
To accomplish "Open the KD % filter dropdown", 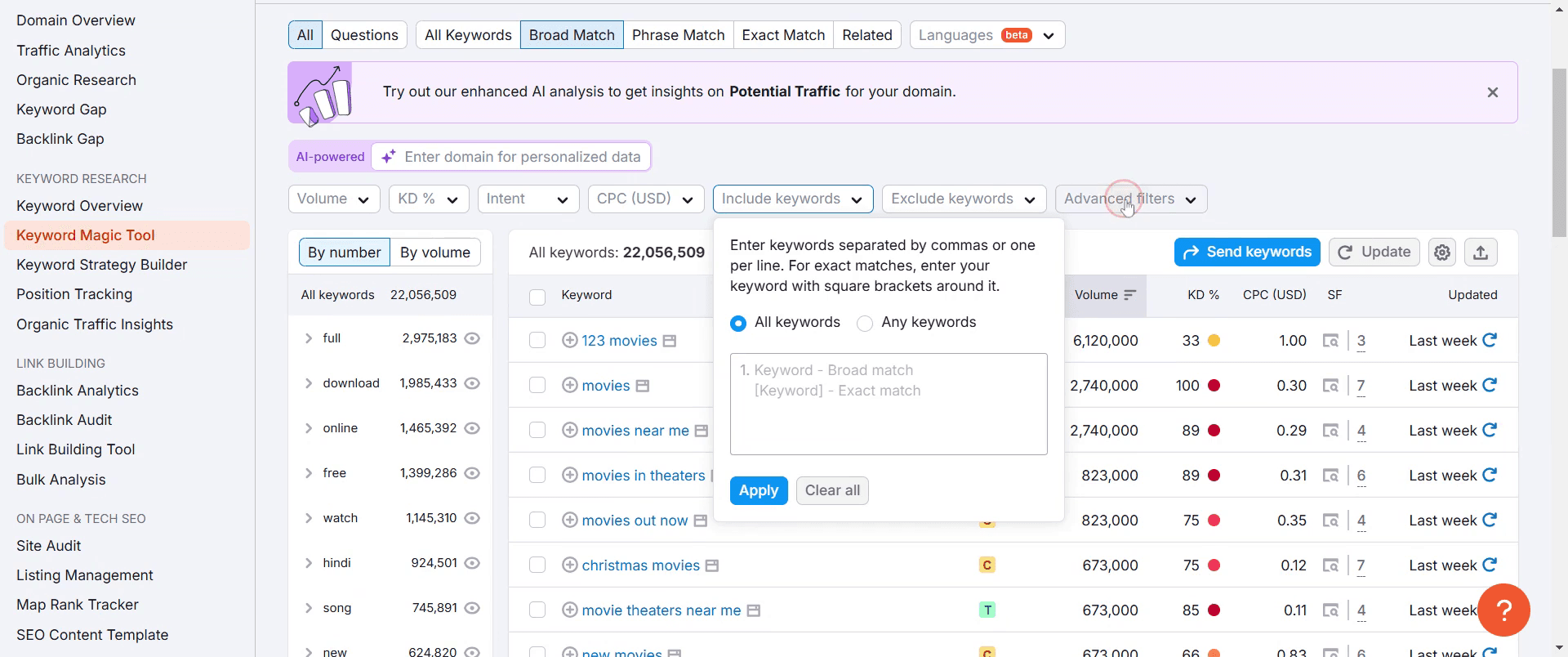I will [429, 199].
